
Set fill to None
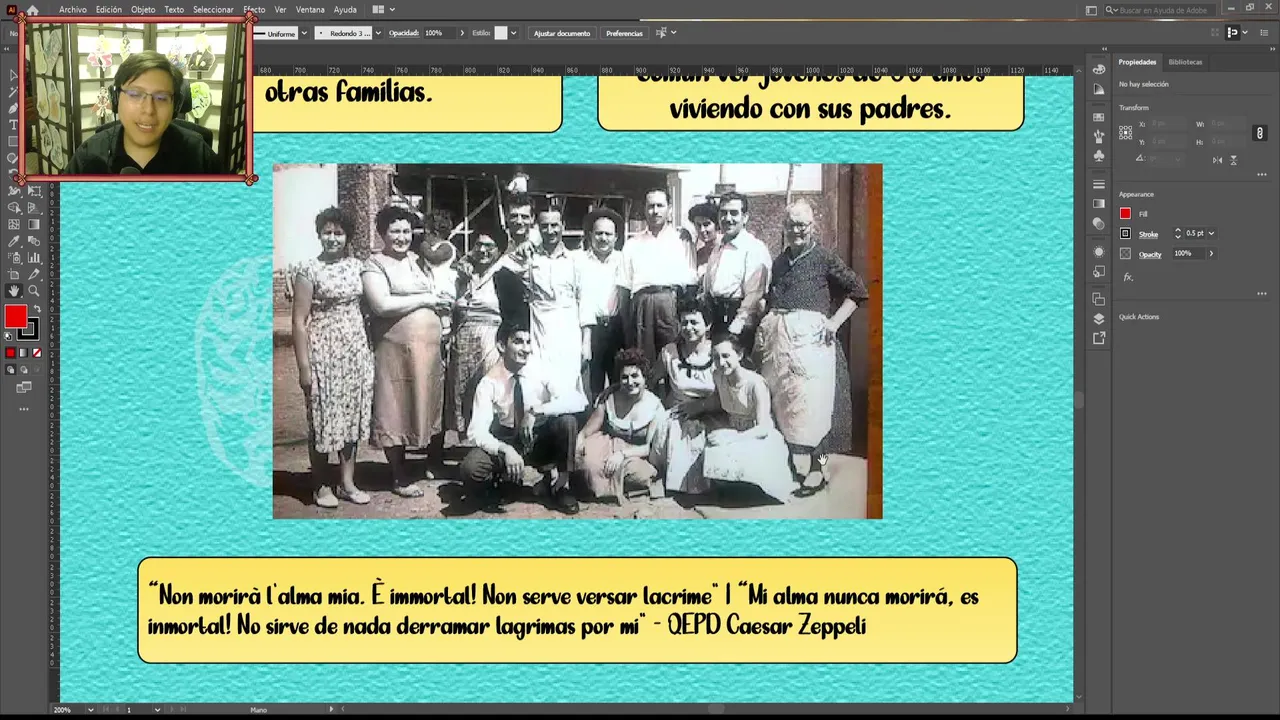pos(37,352)
